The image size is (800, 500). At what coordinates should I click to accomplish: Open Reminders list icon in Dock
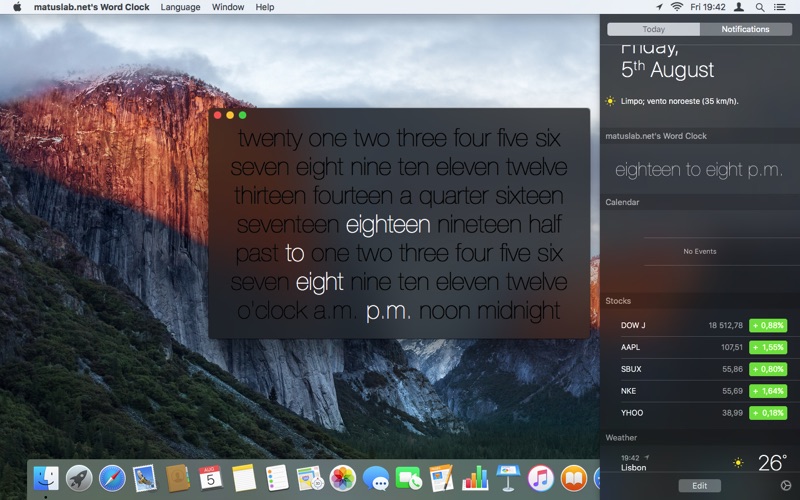pyautogui.click(x=277, y=478)
